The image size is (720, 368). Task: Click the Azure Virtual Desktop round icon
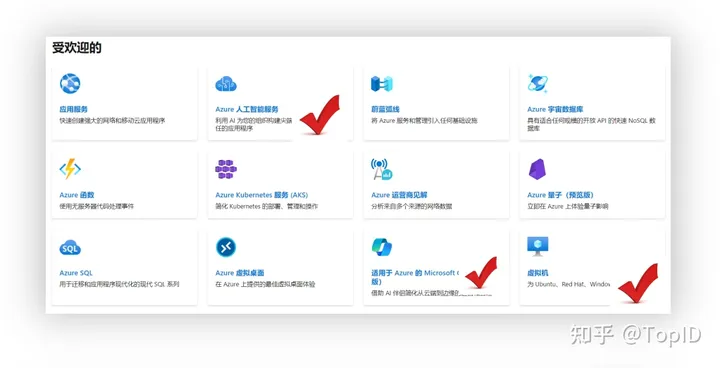[x=226, y=247]
